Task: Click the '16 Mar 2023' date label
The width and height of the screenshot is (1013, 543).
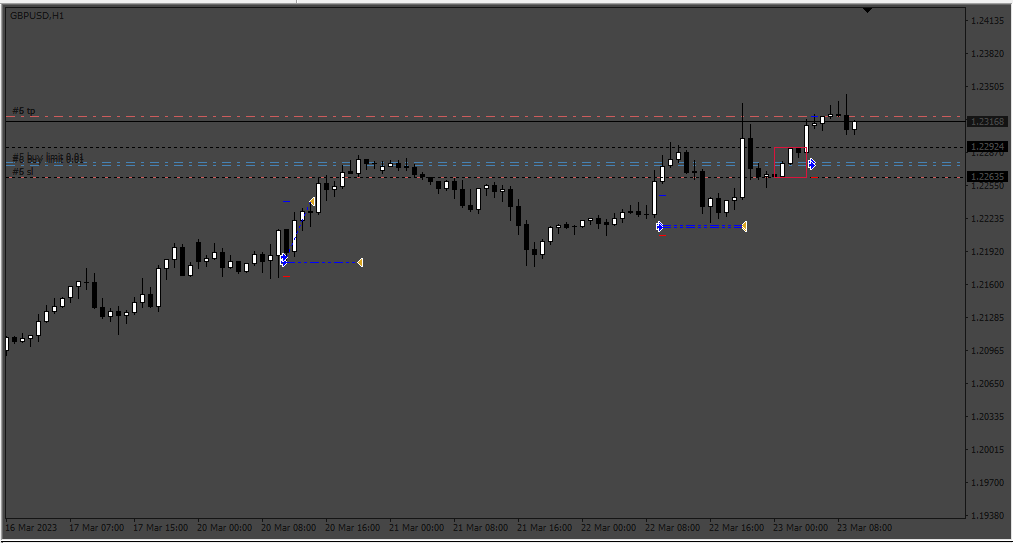Action: click(32, 527)
